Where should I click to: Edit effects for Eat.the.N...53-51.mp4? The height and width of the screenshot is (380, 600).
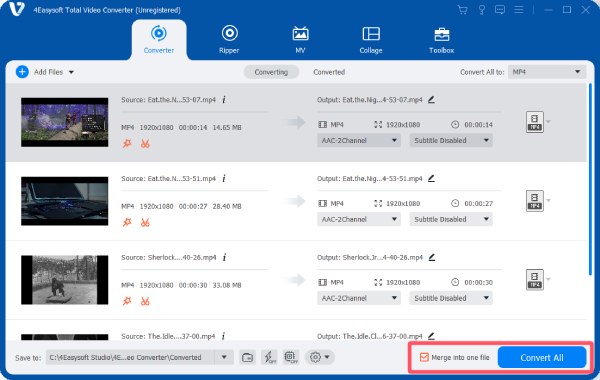tap(127, 222)
